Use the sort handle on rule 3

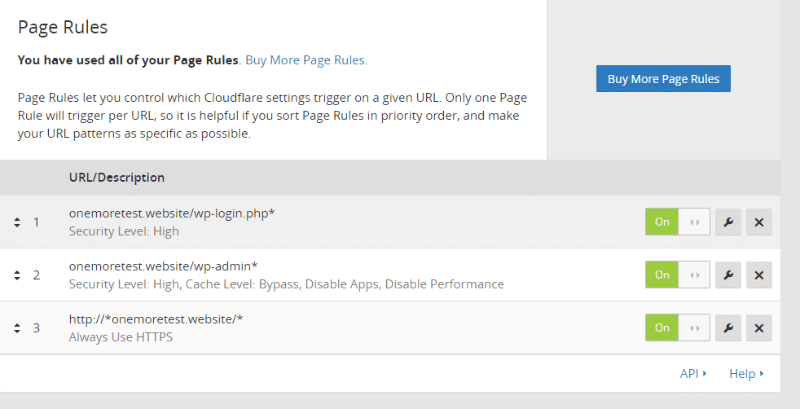(x=17, y=328)
